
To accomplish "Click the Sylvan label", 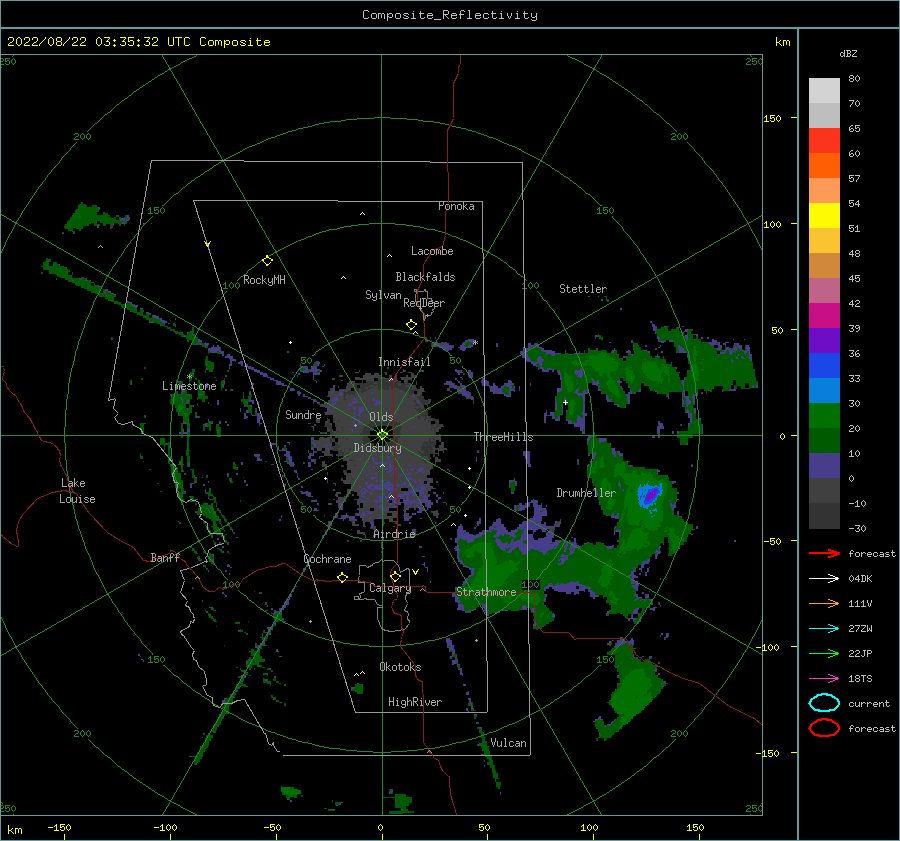I will (383, 295).
